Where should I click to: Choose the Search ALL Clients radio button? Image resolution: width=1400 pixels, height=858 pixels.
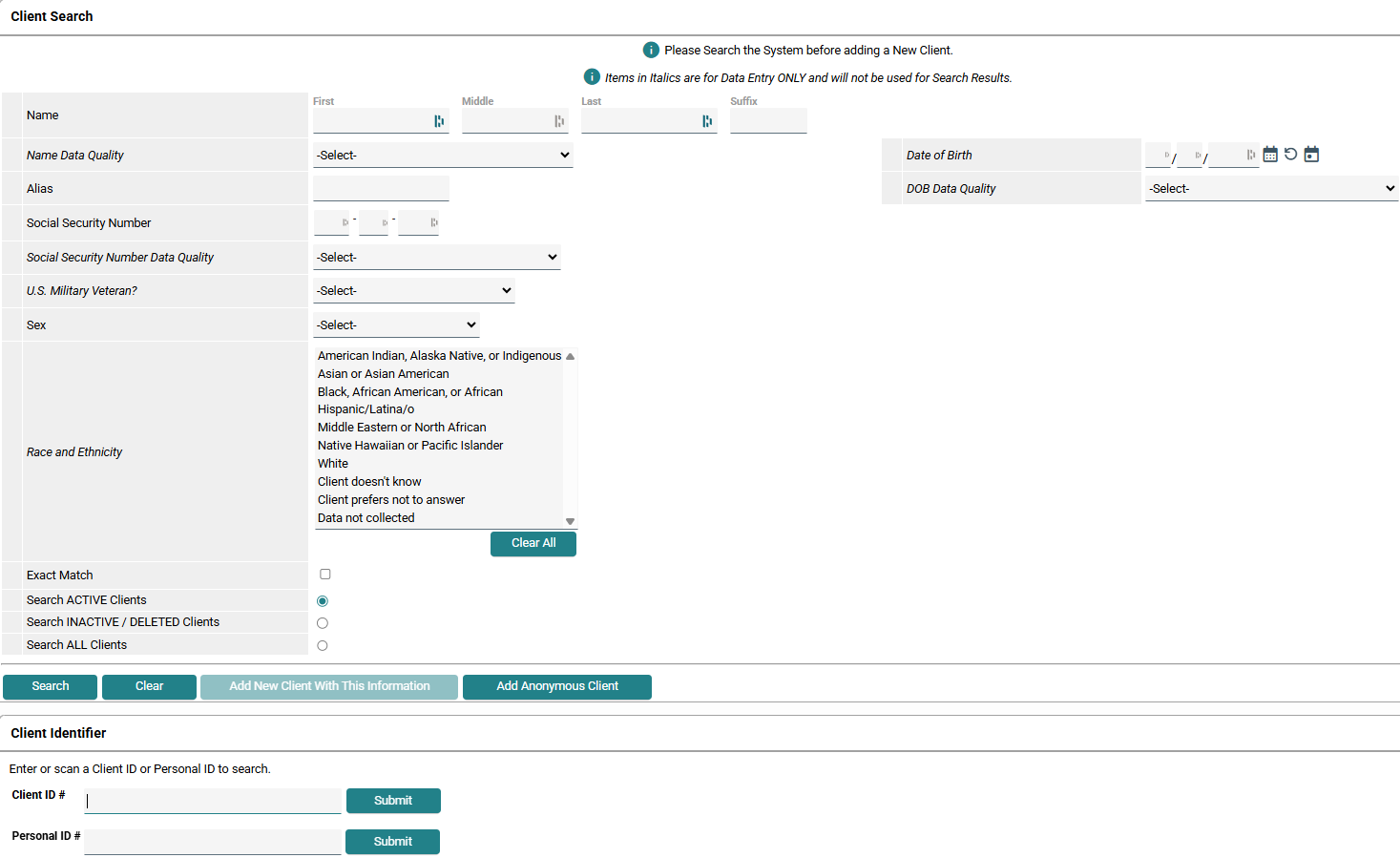[323, 646]
